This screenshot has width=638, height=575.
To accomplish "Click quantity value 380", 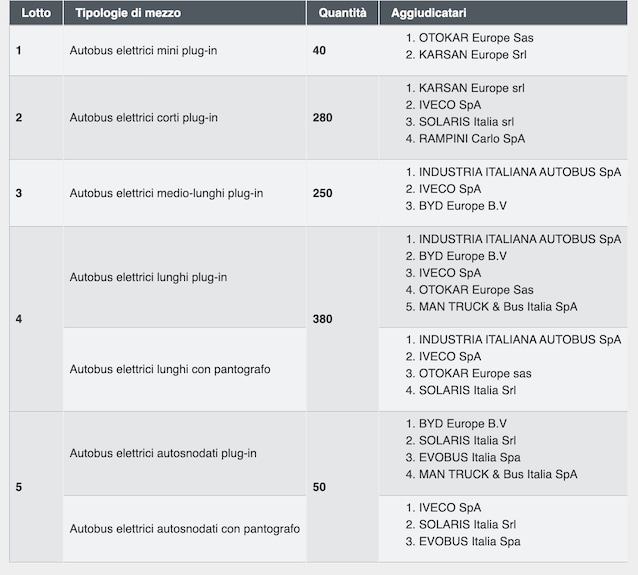I will pyautogui.click(x=322, y=319).
